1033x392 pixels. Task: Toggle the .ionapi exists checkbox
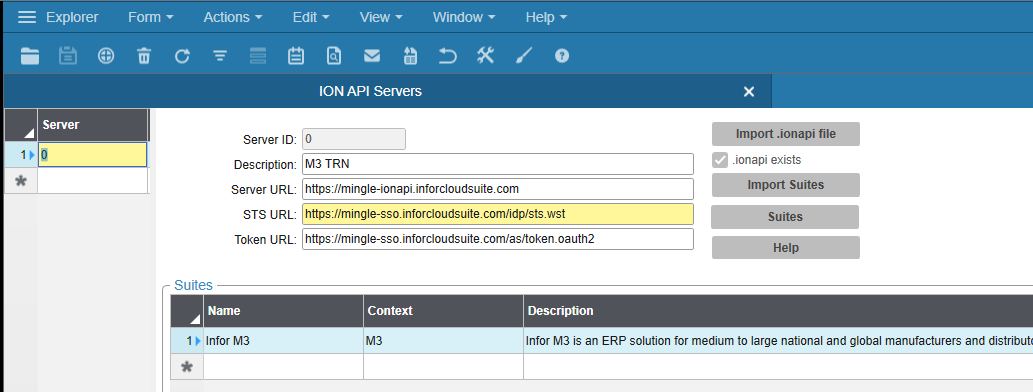pyautogui.click(x=720, y=160)
